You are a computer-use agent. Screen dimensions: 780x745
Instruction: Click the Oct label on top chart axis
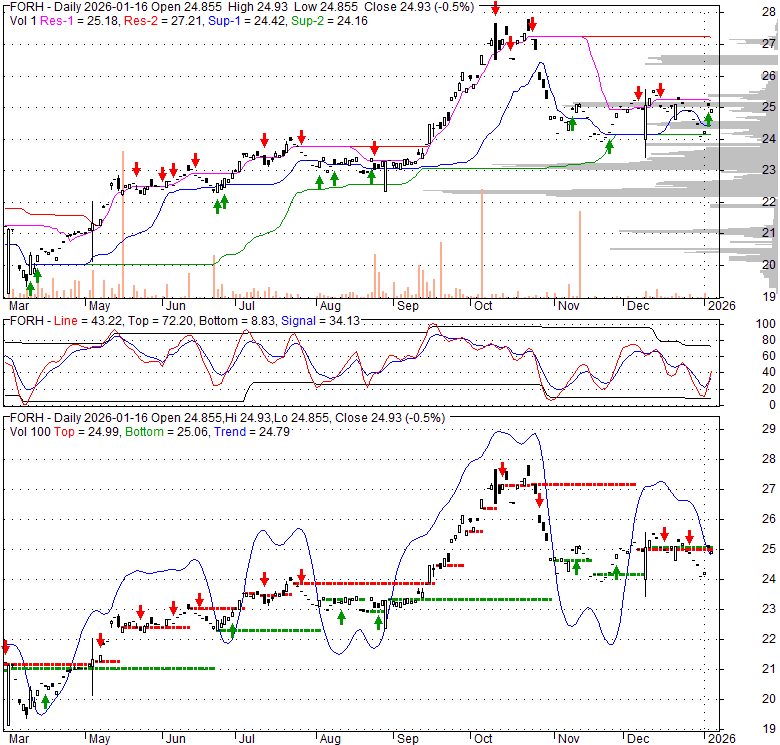click(x=484, y=305)
